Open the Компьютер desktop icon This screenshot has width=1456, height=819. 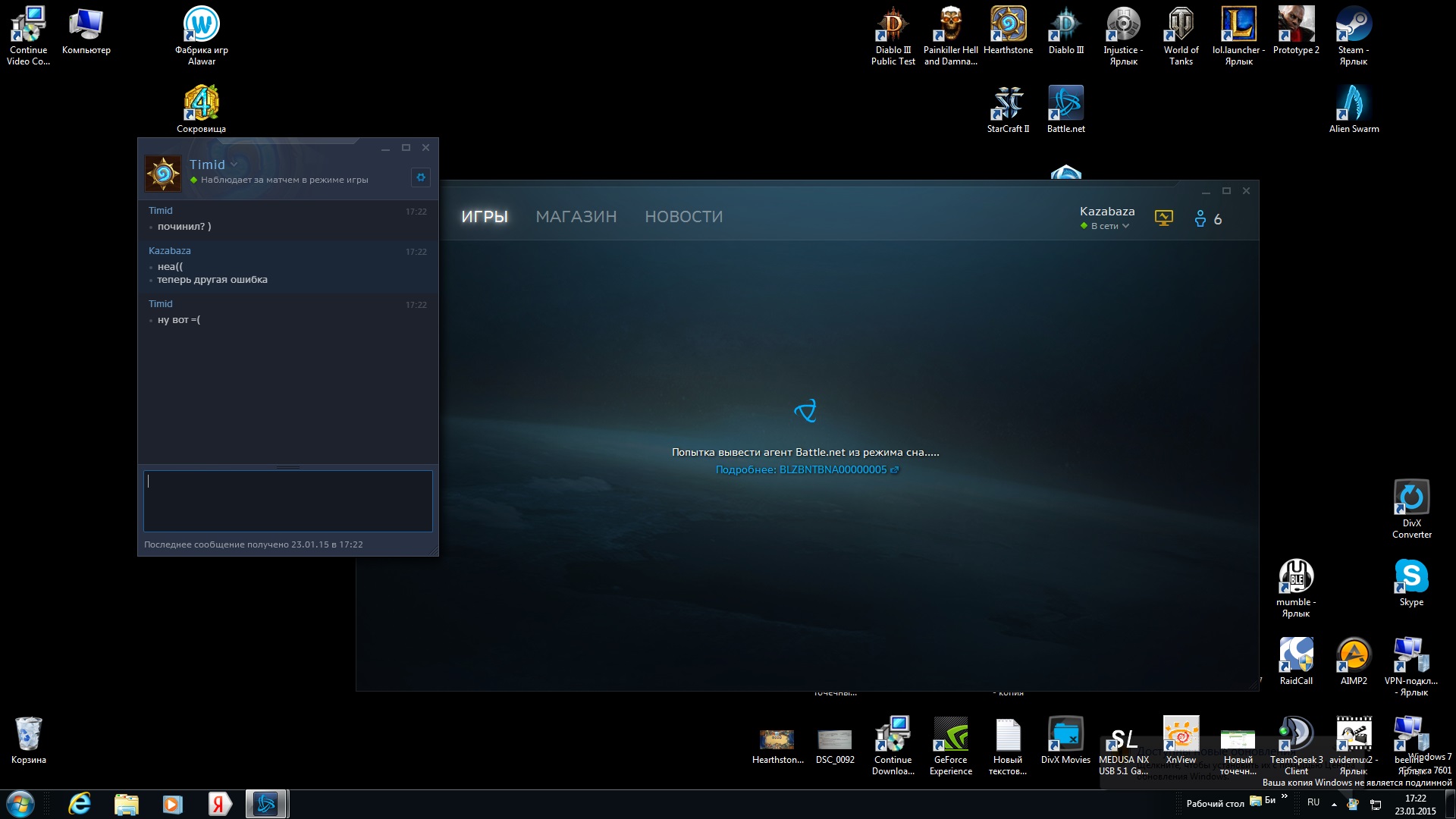(x=86, y=30)
